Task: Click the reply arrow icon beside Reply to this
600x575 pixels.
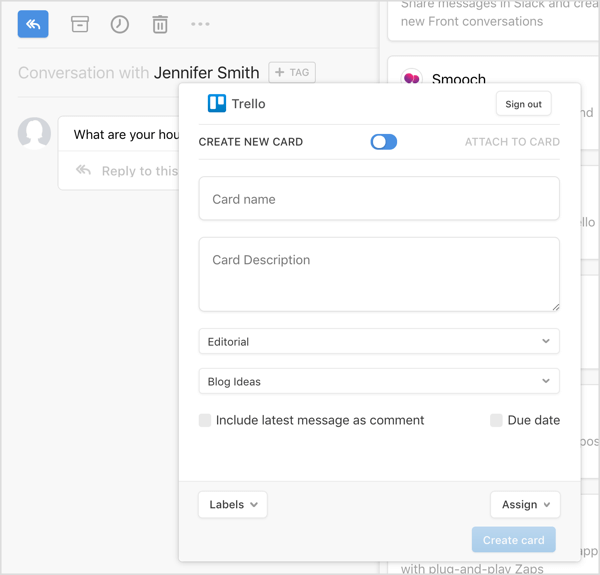Action: 83,170
